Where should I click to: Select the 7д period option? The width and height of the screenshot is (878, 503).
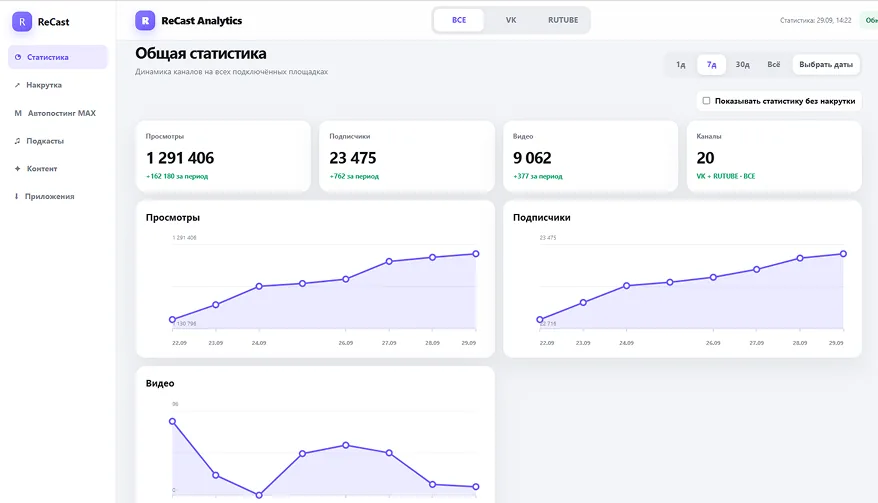coord(711,64)
